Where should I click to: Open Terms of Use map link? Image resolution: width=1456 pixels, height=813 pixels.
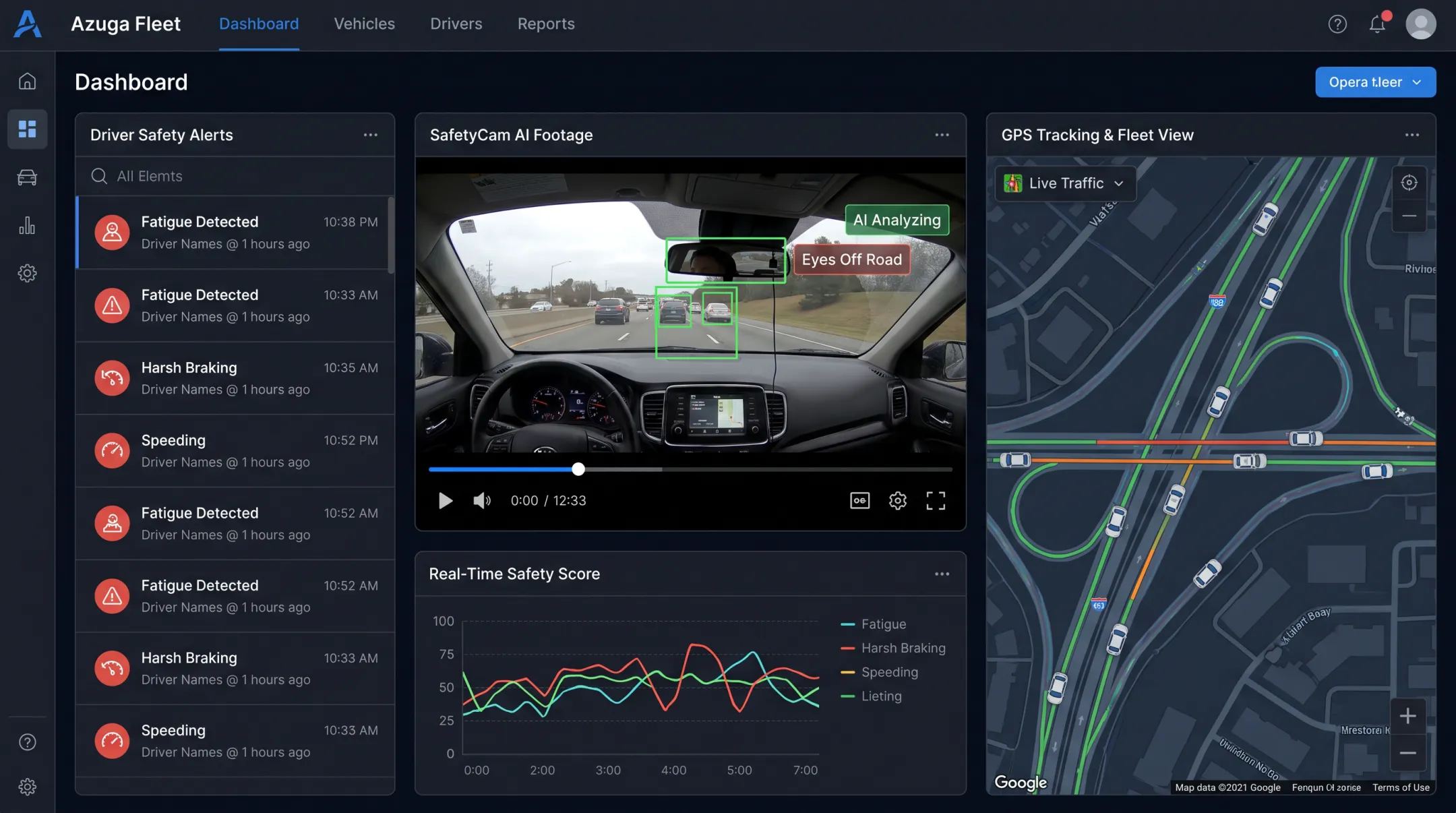[1401, 787]
